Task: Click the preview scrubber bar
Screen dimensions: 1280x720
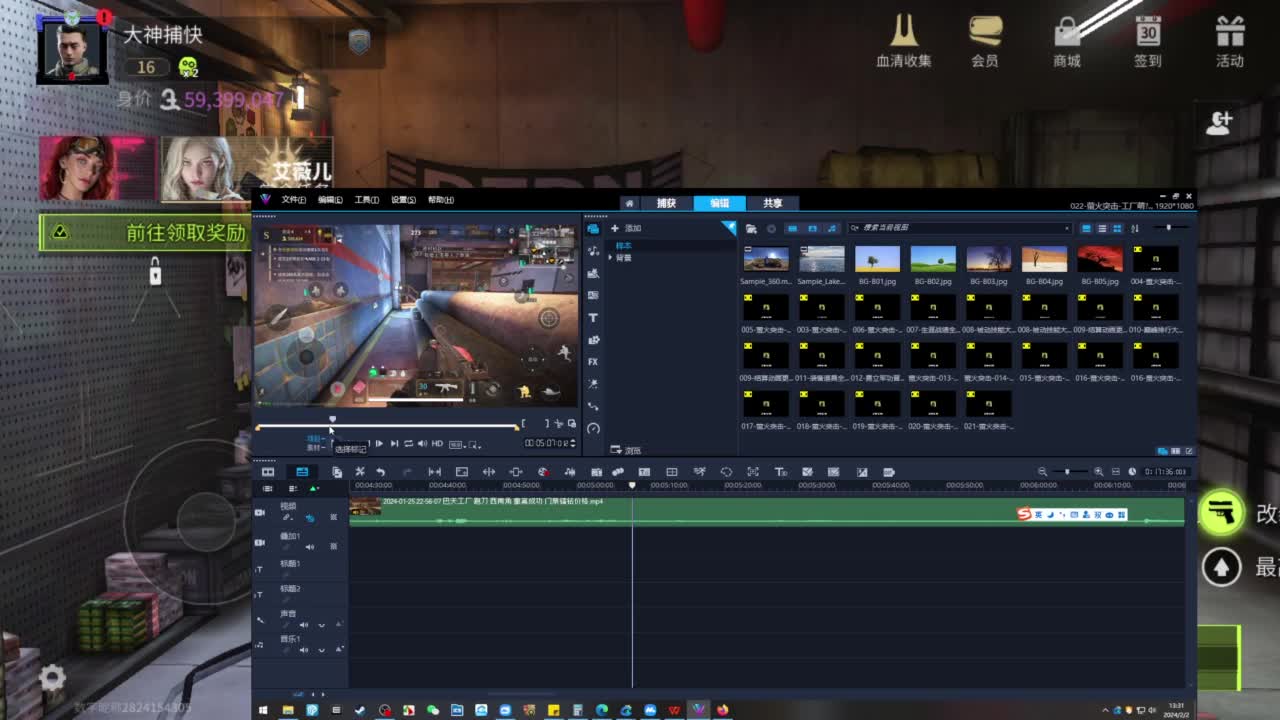Action: (x=387, y=427)
